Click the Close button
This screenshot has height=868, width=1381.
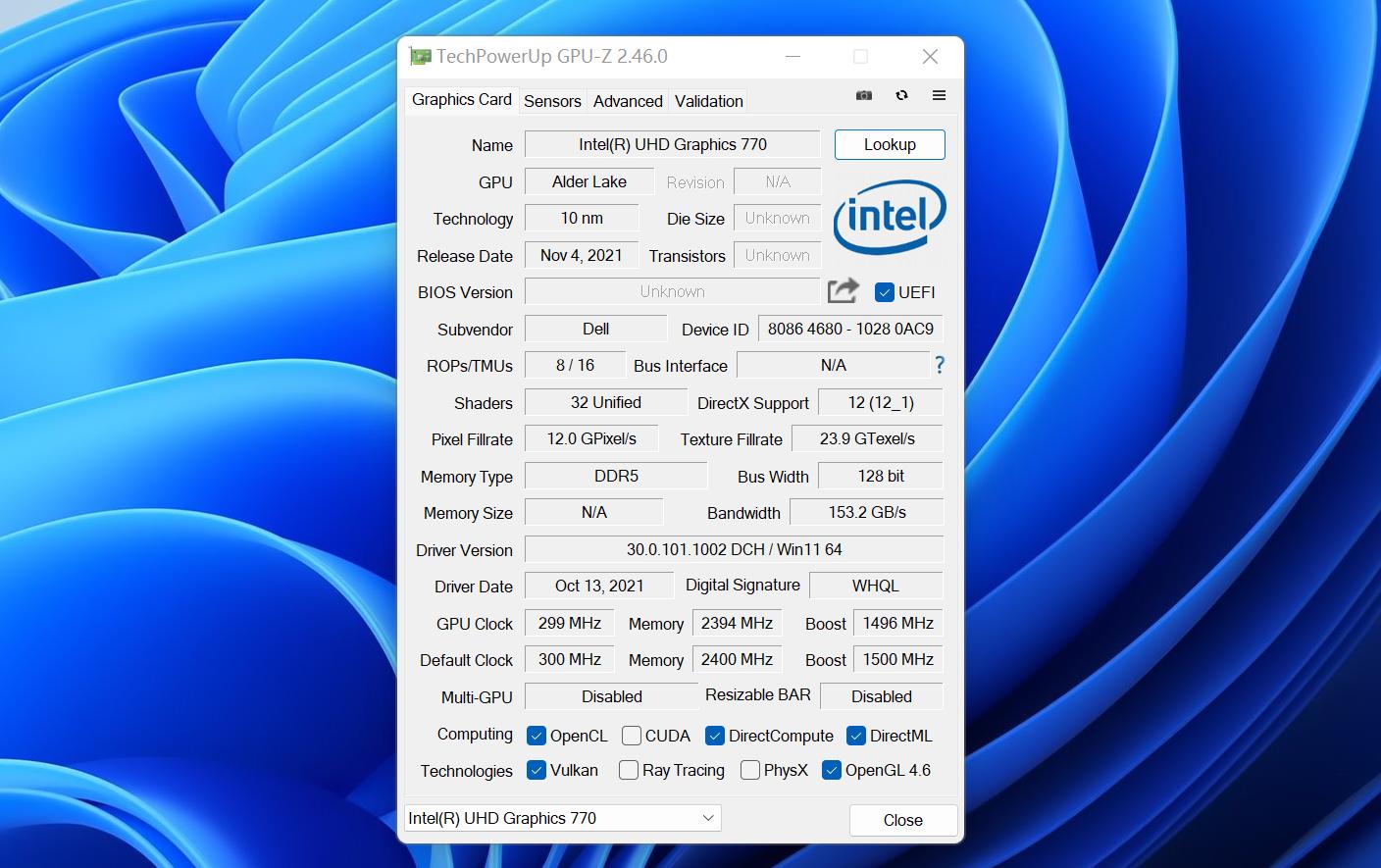click(x=901, y=820)
